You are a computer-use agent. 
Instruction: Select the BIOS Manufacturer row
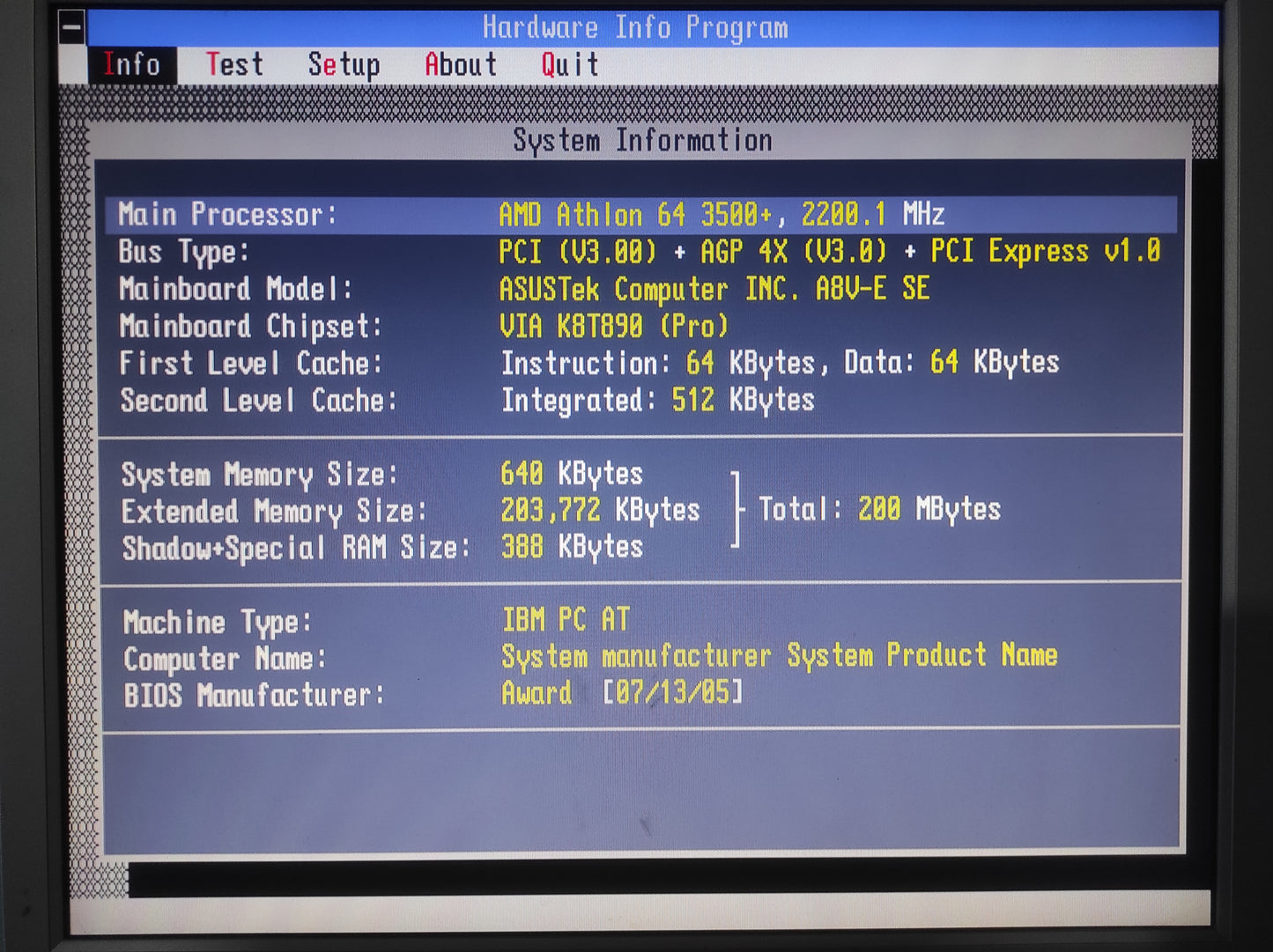433,695
